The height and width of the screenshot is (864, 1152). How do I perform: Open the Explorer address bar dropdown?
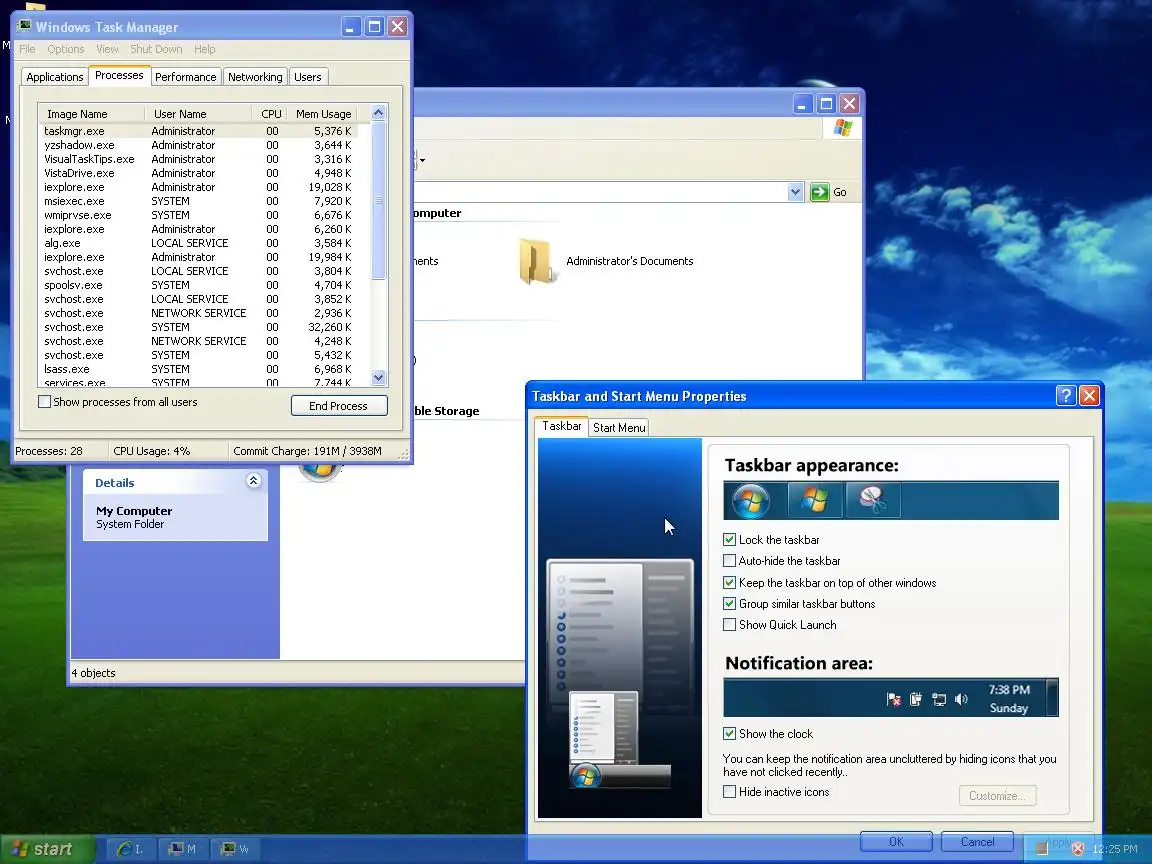(x=795, y=192)
